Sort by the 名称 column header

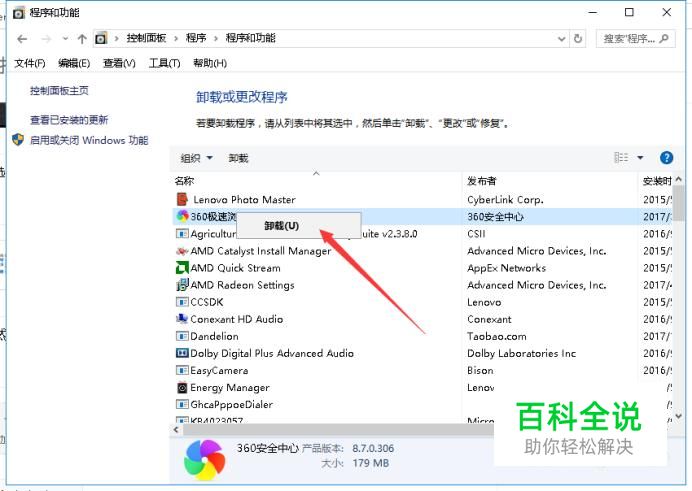tap(316, 181)
